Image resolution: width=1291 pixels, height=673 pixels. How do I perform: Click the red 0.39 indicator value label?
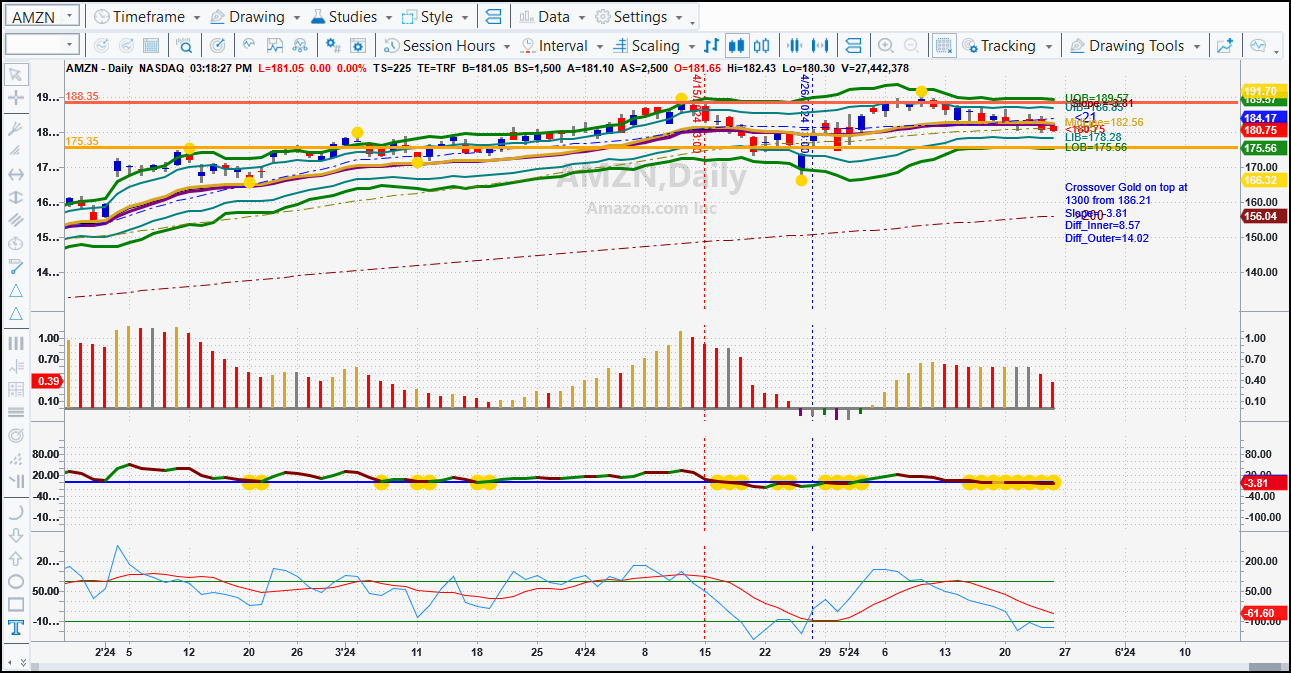point(49,381)
